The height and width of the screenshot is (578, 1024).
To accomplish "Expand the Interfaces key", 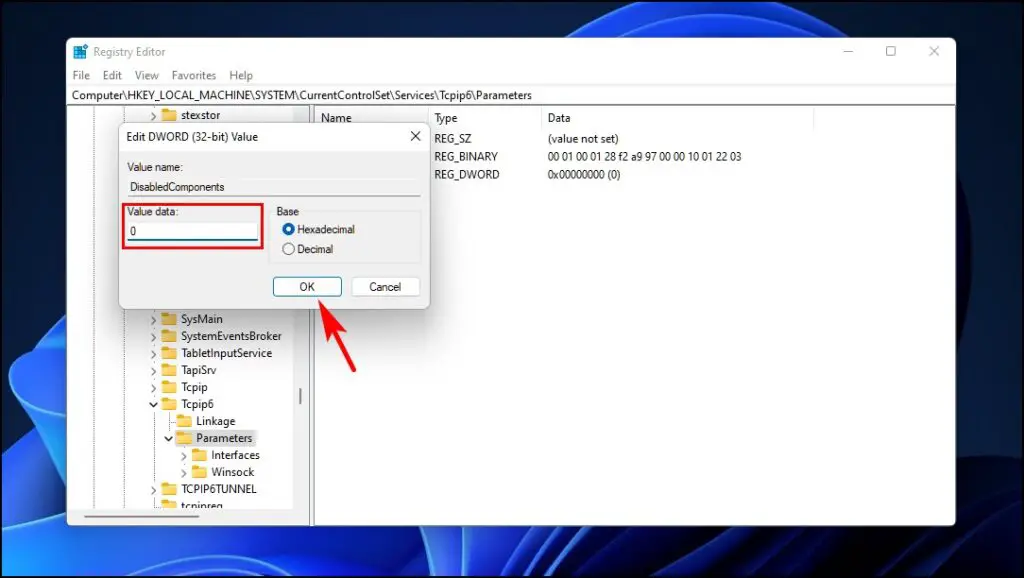I will click(184, 455).
